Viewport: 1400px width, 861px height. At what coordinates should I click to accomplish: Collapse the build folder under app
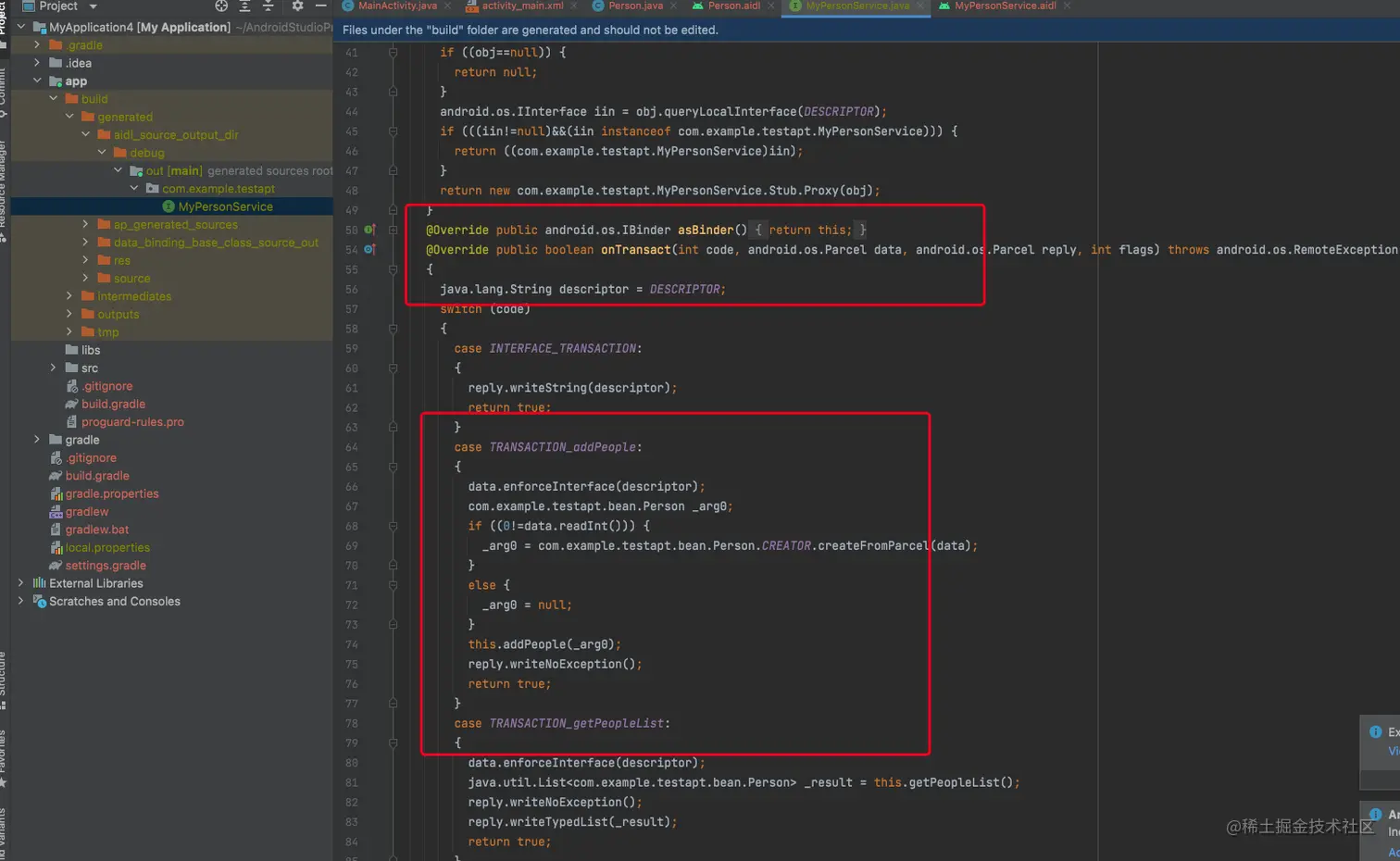pyautogui.click(x=54, y=98)
